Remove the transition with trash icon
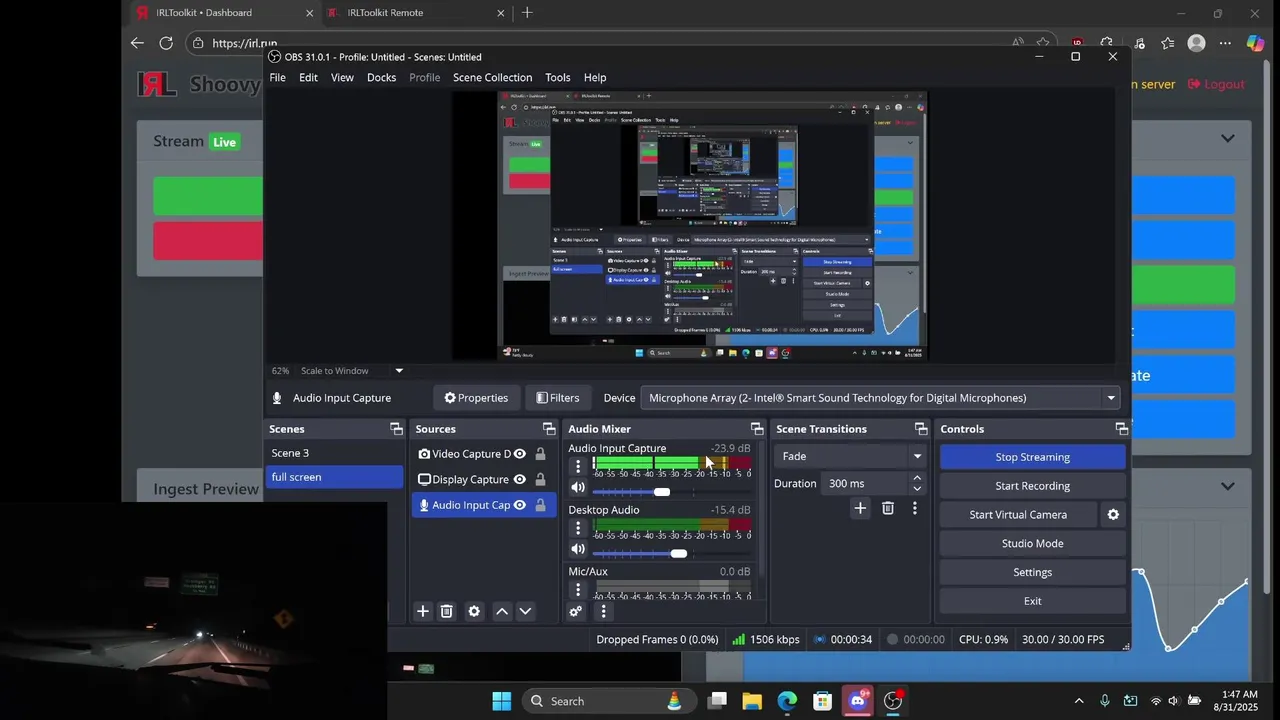 tap(887, 508)
